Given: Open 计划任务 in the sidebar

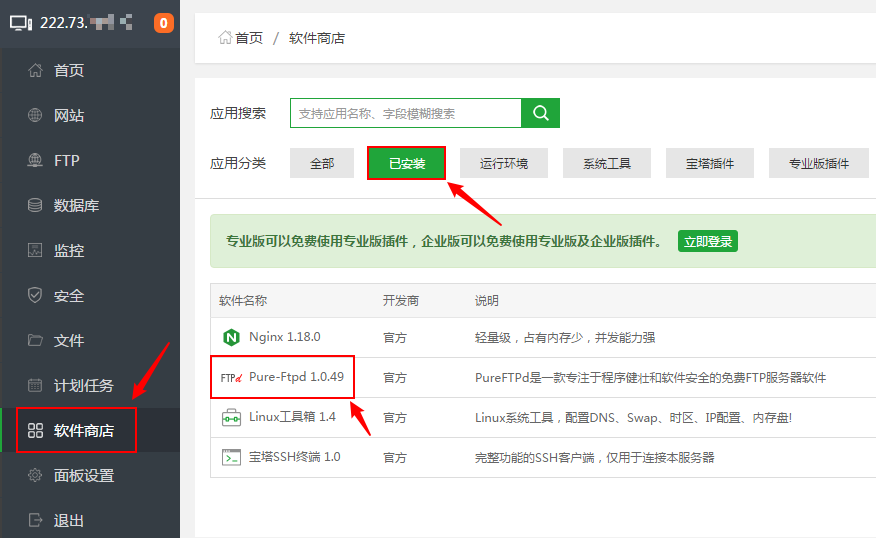Looking at the screenshot, I should pyautogui.click(x=83, y=386).
